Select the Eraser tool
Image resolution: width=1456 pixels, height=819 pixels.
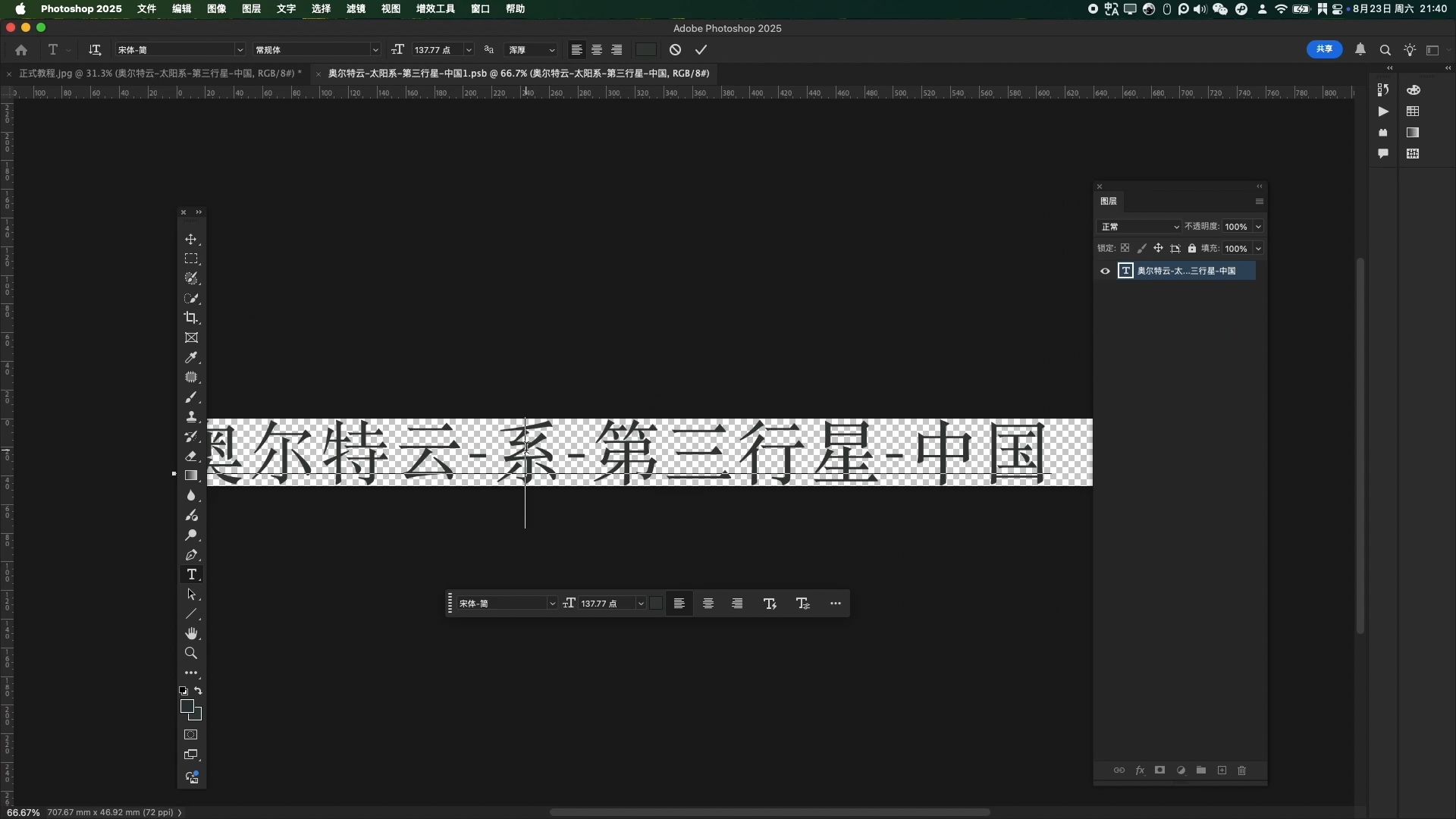(x=191, y=457)
